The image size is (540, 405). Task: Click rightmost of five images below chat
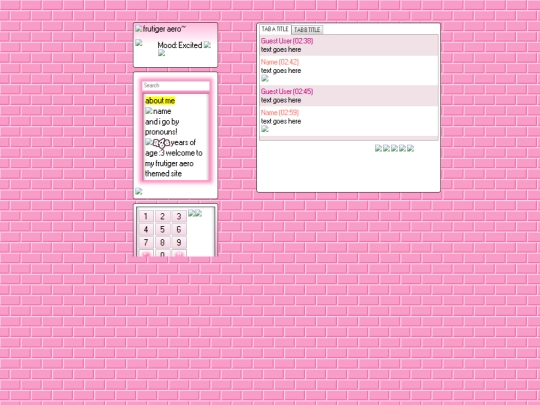coord(411,148)
